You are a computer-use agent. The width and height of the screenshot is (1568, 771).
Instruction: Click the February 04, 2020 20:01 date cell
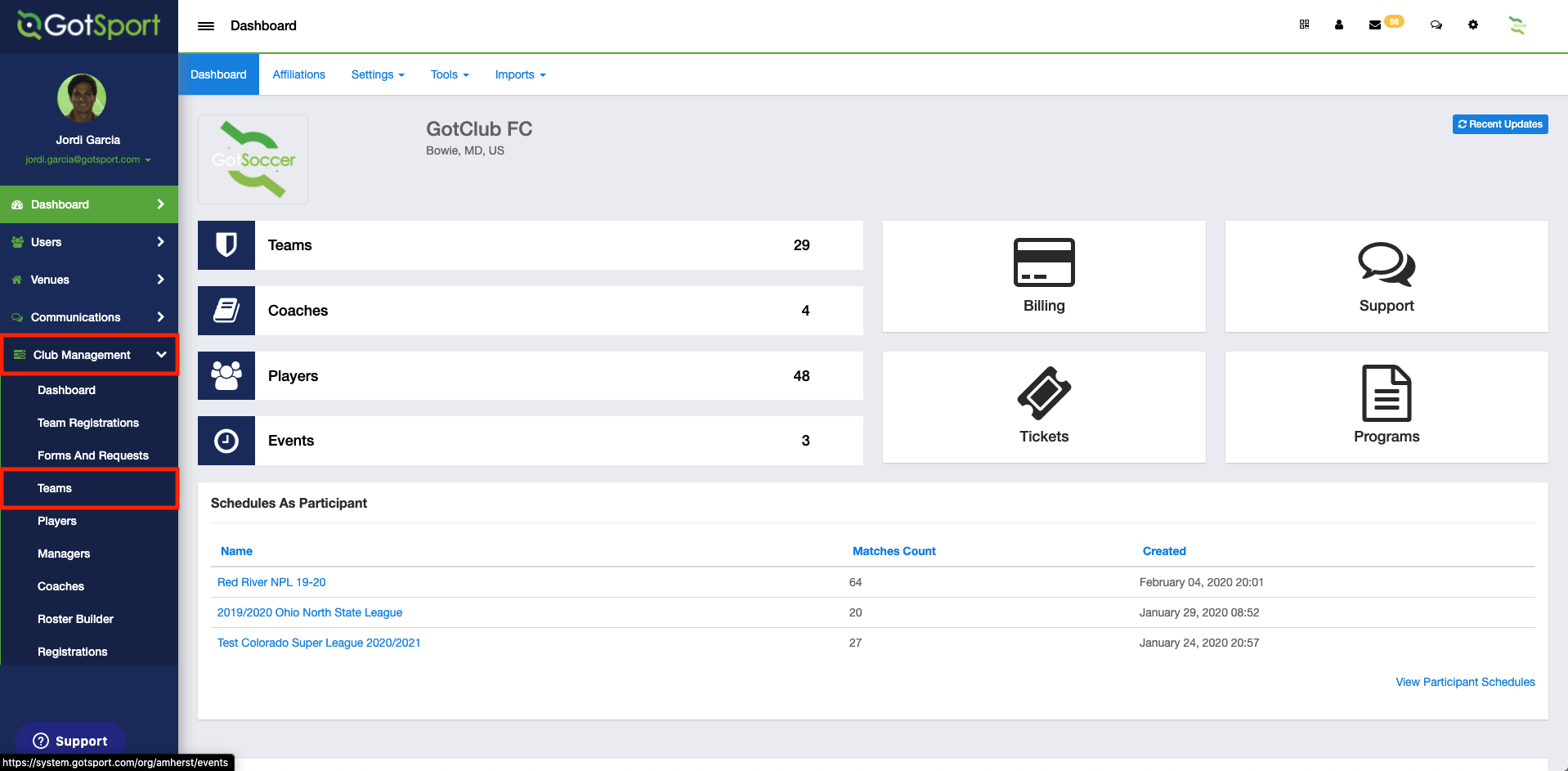click(1201, 582)
